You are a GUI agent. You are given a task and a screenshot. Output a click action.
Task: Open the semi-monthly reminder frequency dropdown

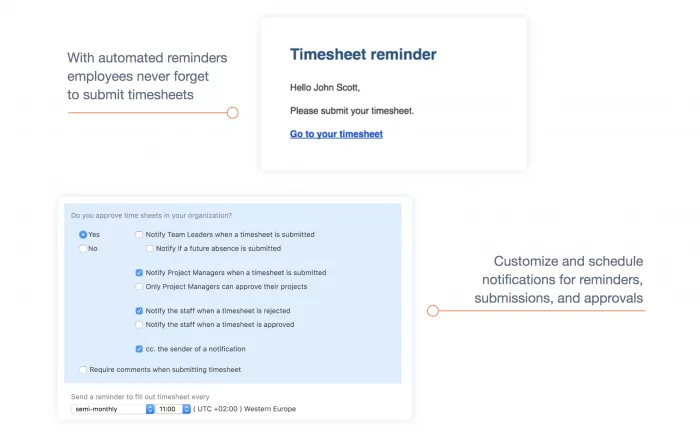[112, 409]
